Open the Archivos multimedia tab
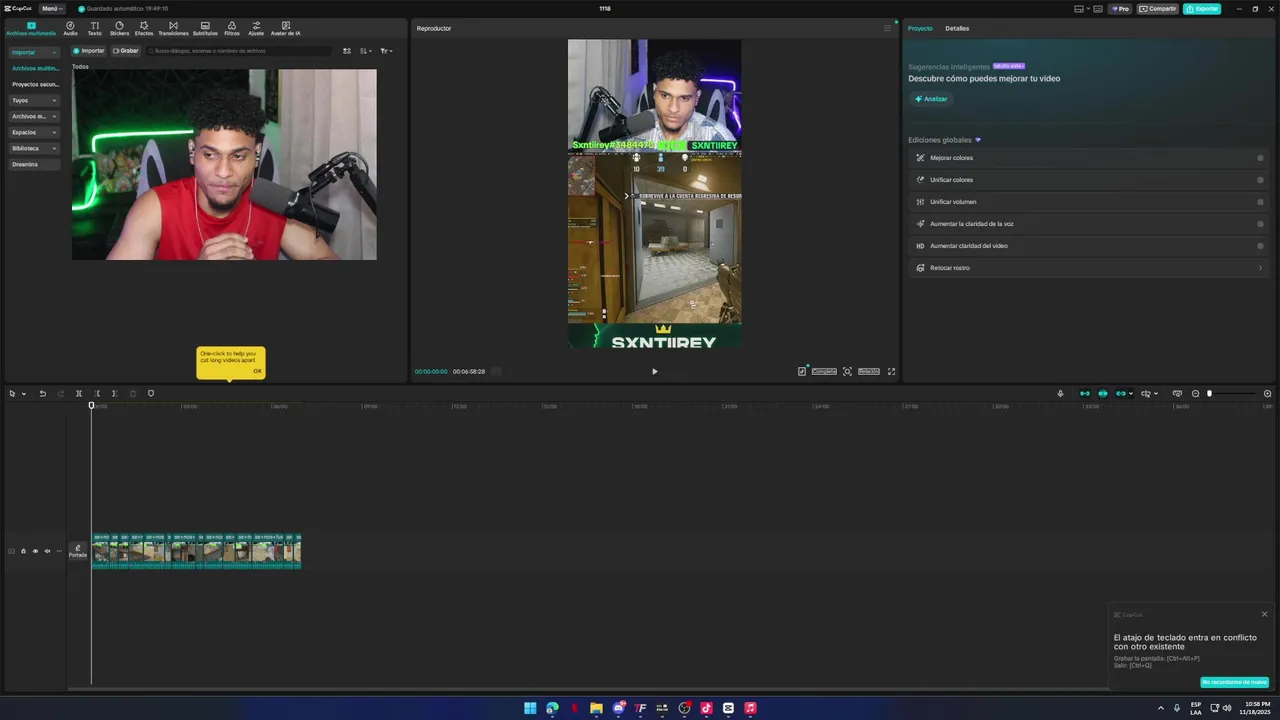 pos(31,28)
